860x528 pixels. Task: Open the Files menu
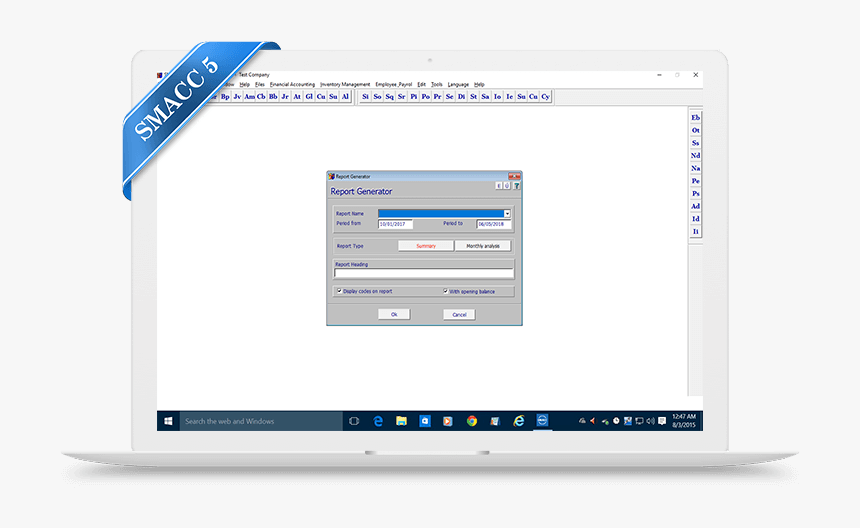pos(260,84)
